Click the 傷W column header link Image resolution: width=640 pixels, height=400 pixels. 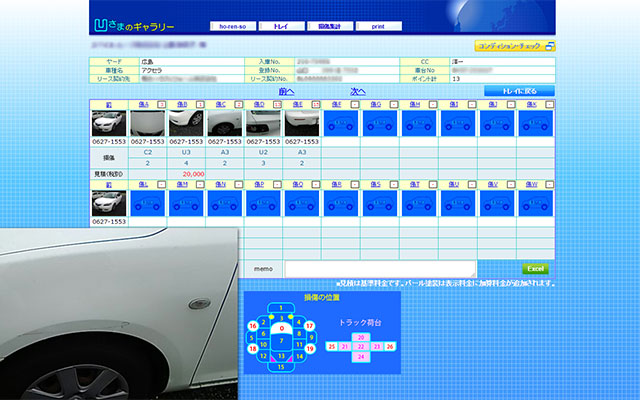tap(531, 185)
